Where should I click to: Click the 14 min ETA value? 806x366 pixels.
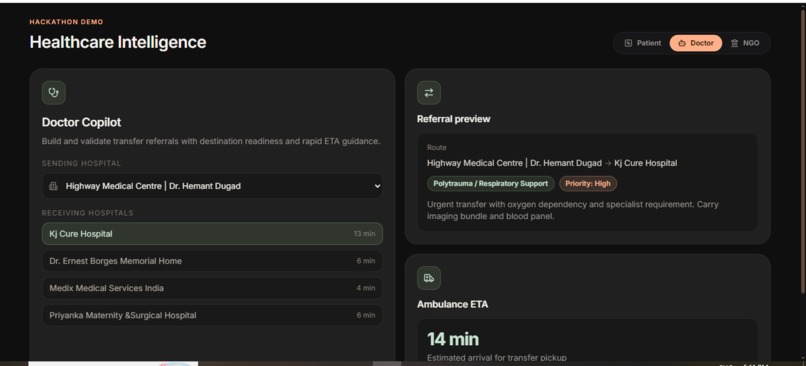[452, 339]
